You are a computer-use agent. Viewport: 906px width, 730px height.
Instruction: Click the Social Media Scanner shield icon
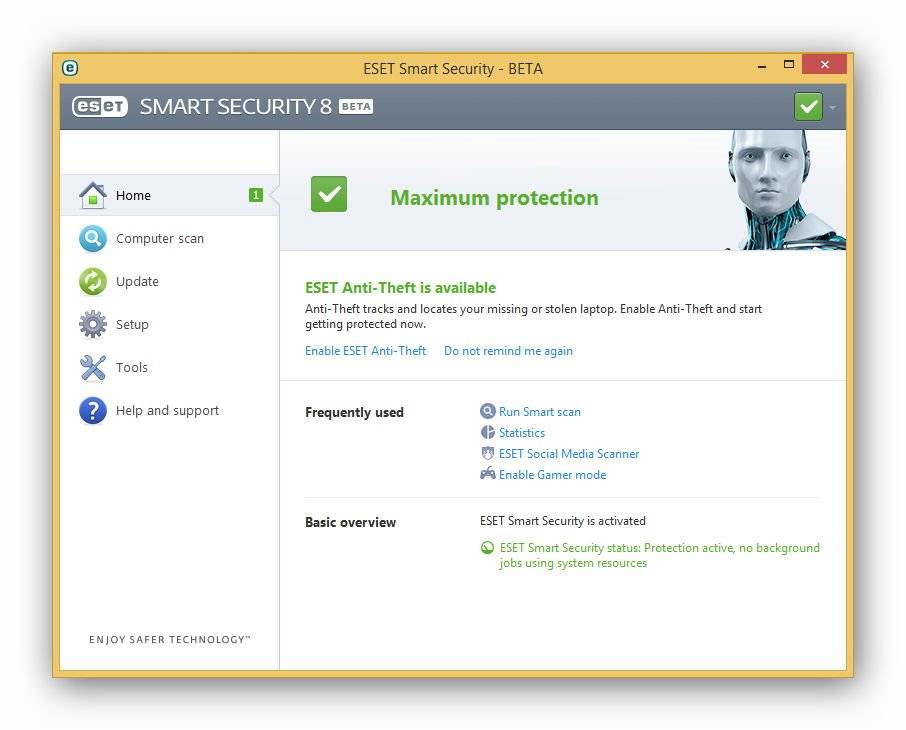pos(488,453)
